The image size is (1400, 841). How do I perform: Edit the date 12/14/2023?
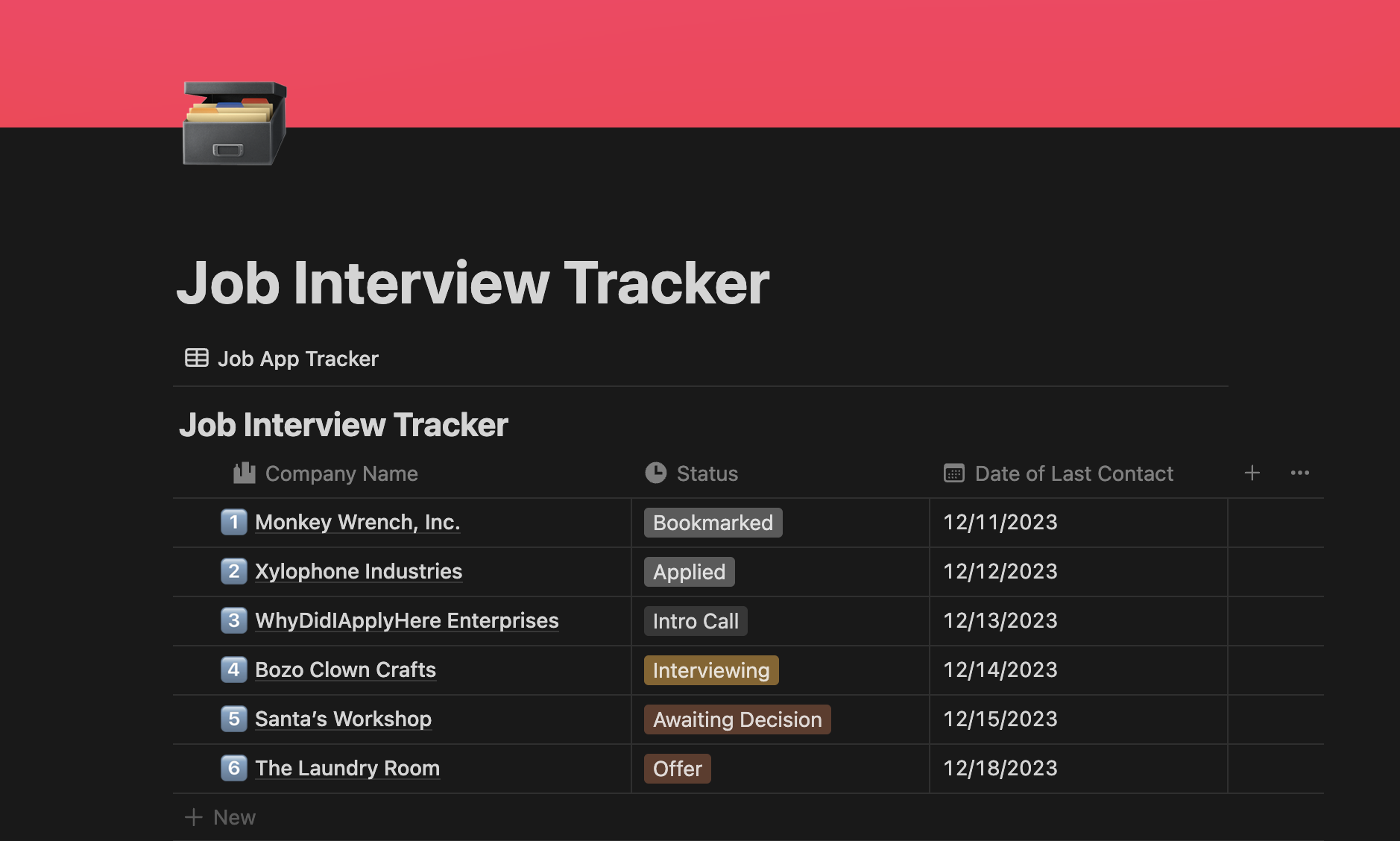click(x=1000, y=670)
